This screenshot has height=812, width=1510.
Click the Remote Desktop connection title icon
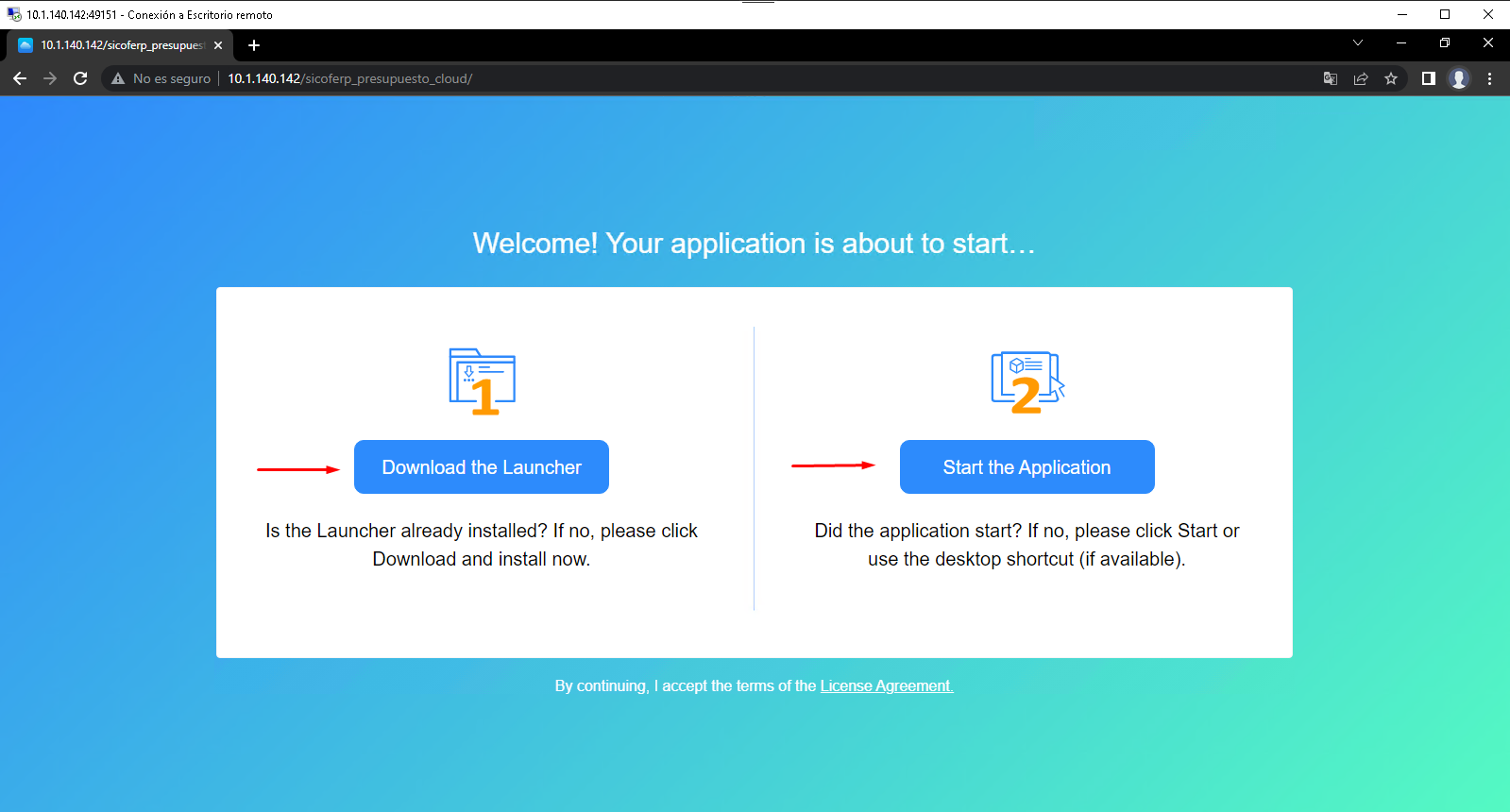coord(14,14)
